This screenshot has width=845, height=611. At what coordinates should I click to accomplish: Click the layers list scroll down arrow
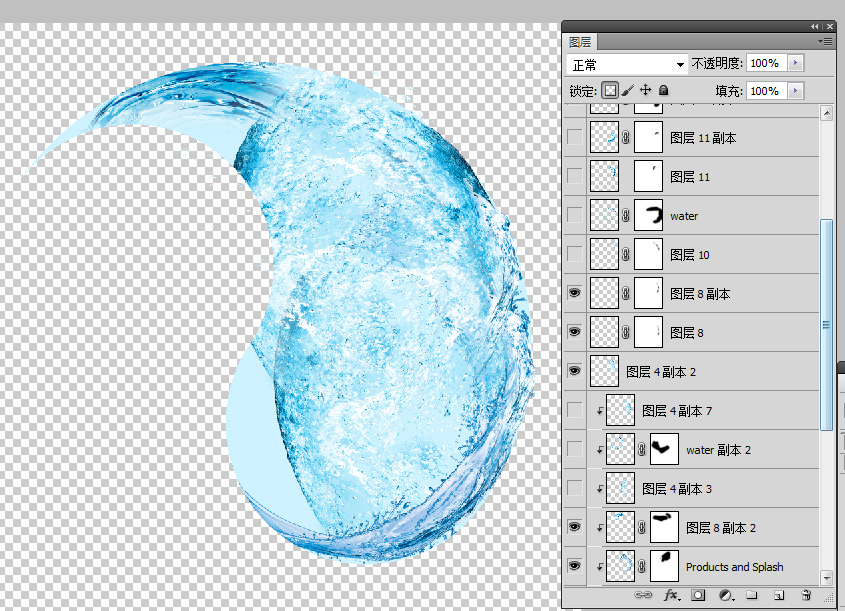pos(826,578)
